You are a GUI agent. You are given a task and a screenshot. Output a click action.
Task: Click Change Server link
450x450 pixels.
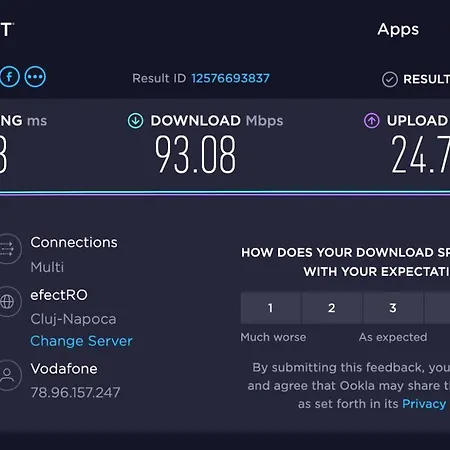coord(81,341)
